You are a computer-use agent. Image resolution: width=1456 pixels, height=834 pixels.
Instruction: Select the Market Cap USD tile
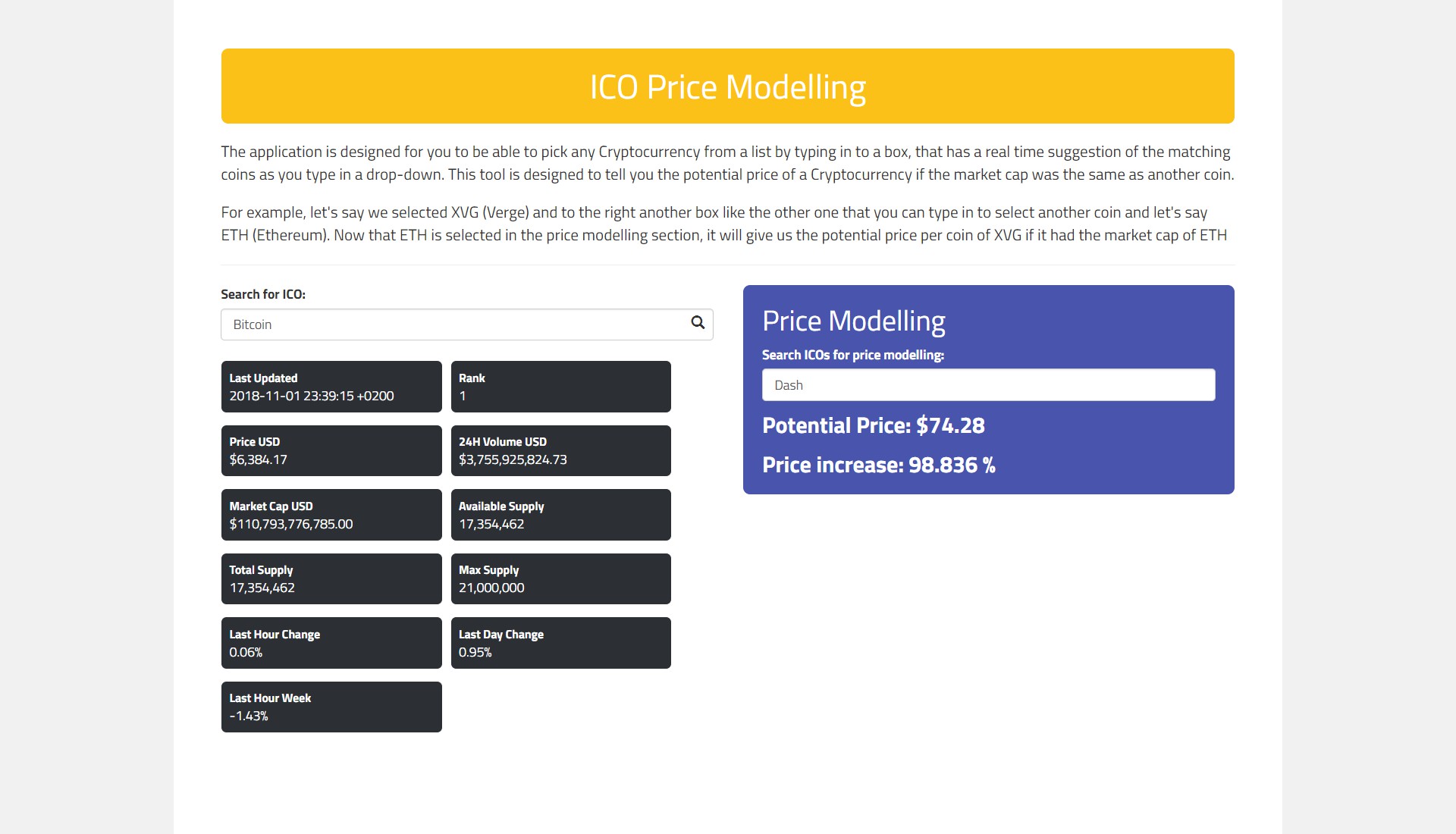pos(331,514)
